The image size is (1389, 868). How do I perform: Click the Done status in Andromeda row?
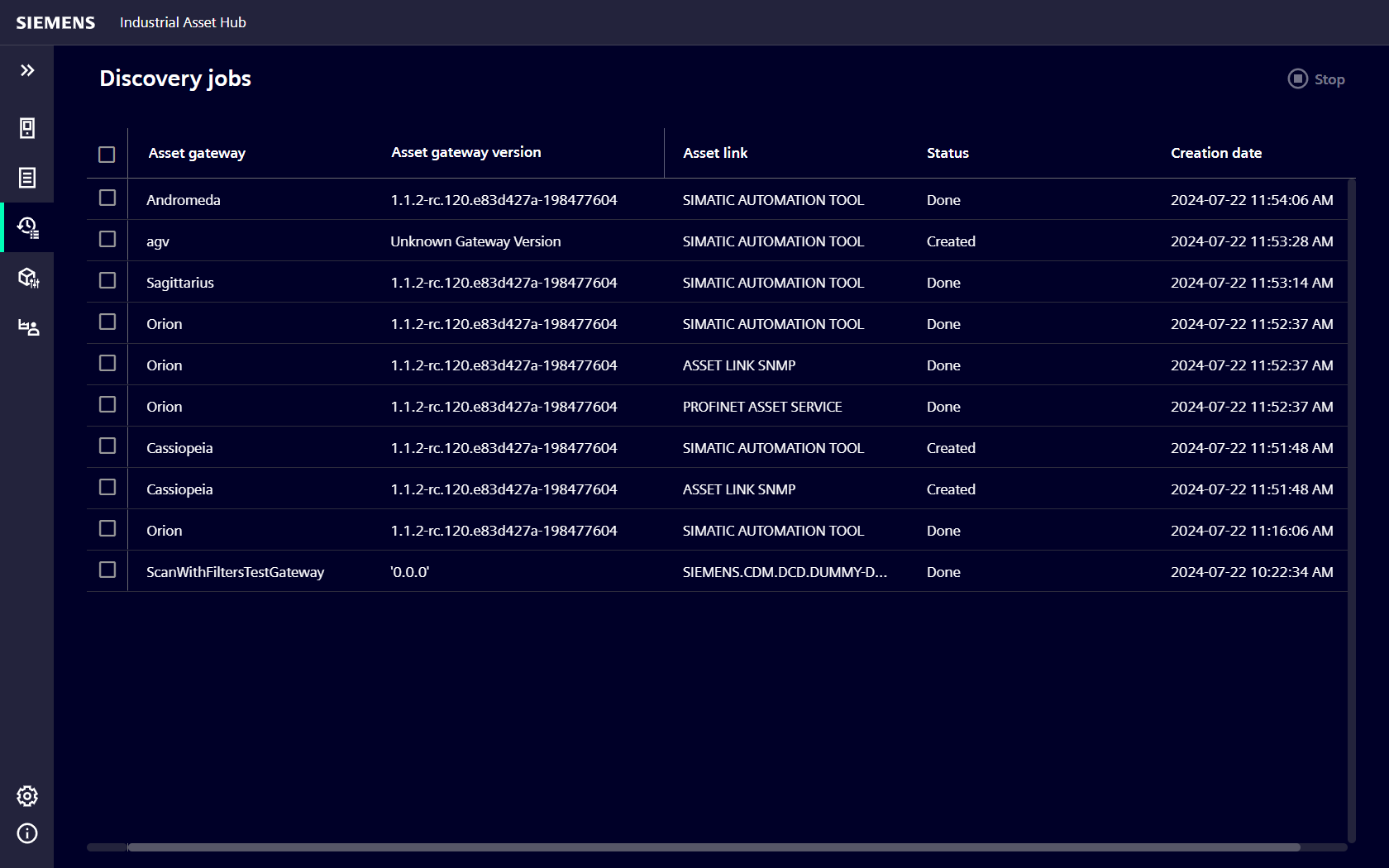pos(943,200)
